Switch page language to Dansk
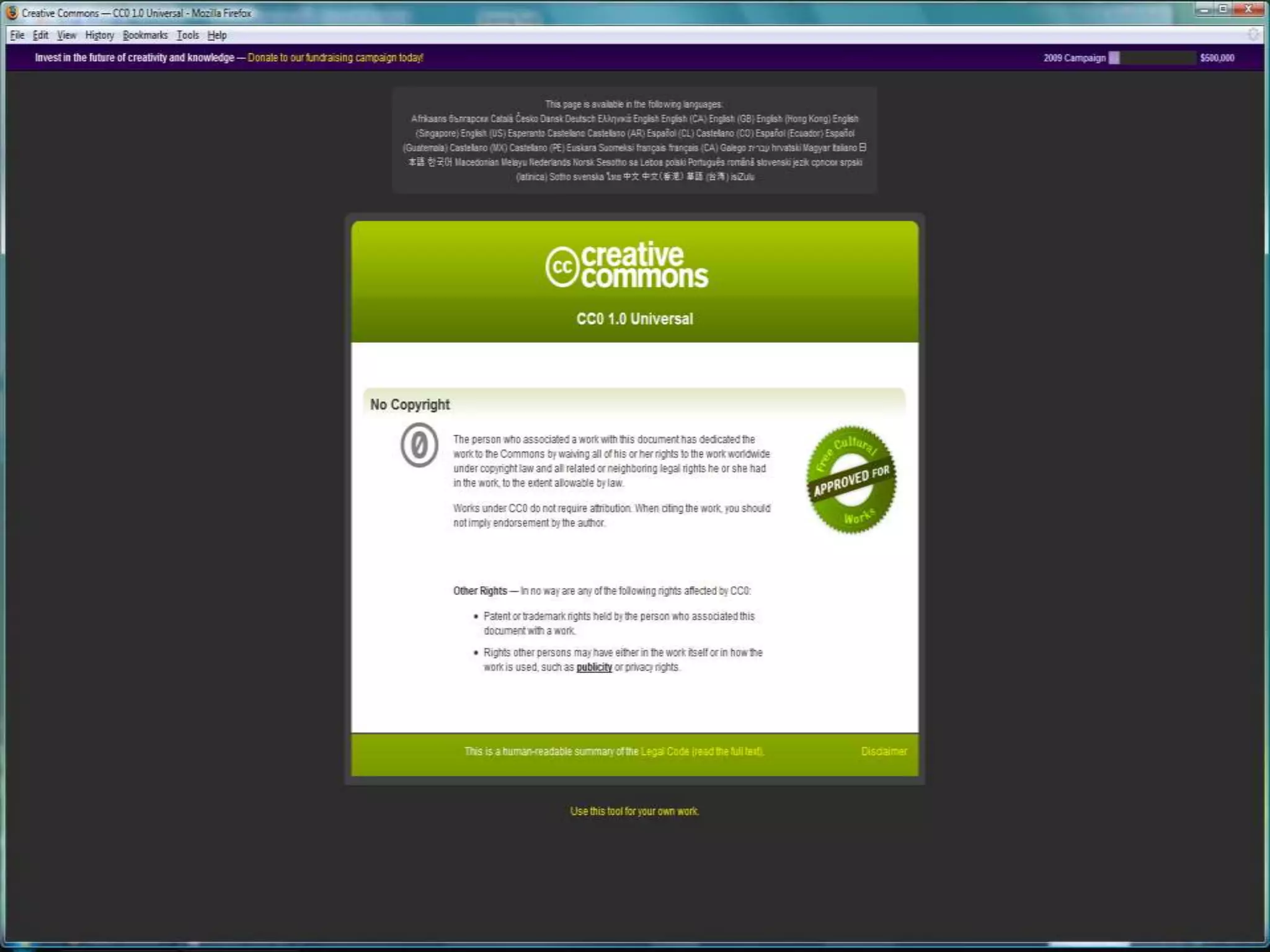 (551, 118)
